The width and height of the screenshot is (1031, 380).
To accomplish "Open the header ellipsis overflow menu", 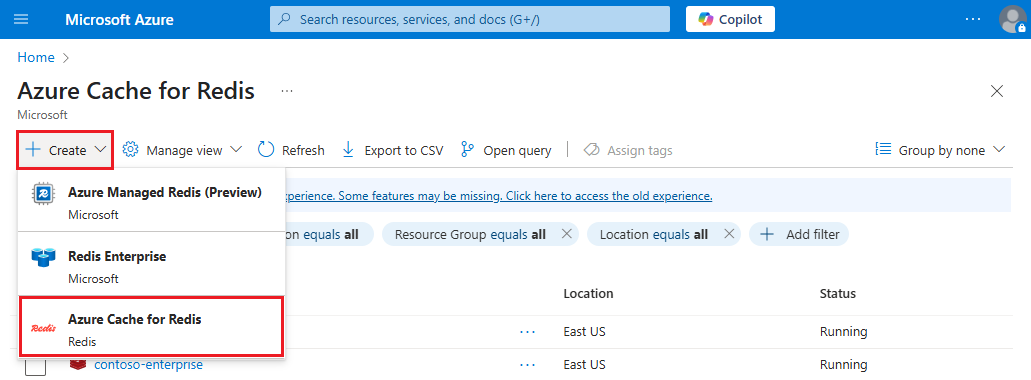I will click(972, 19).
